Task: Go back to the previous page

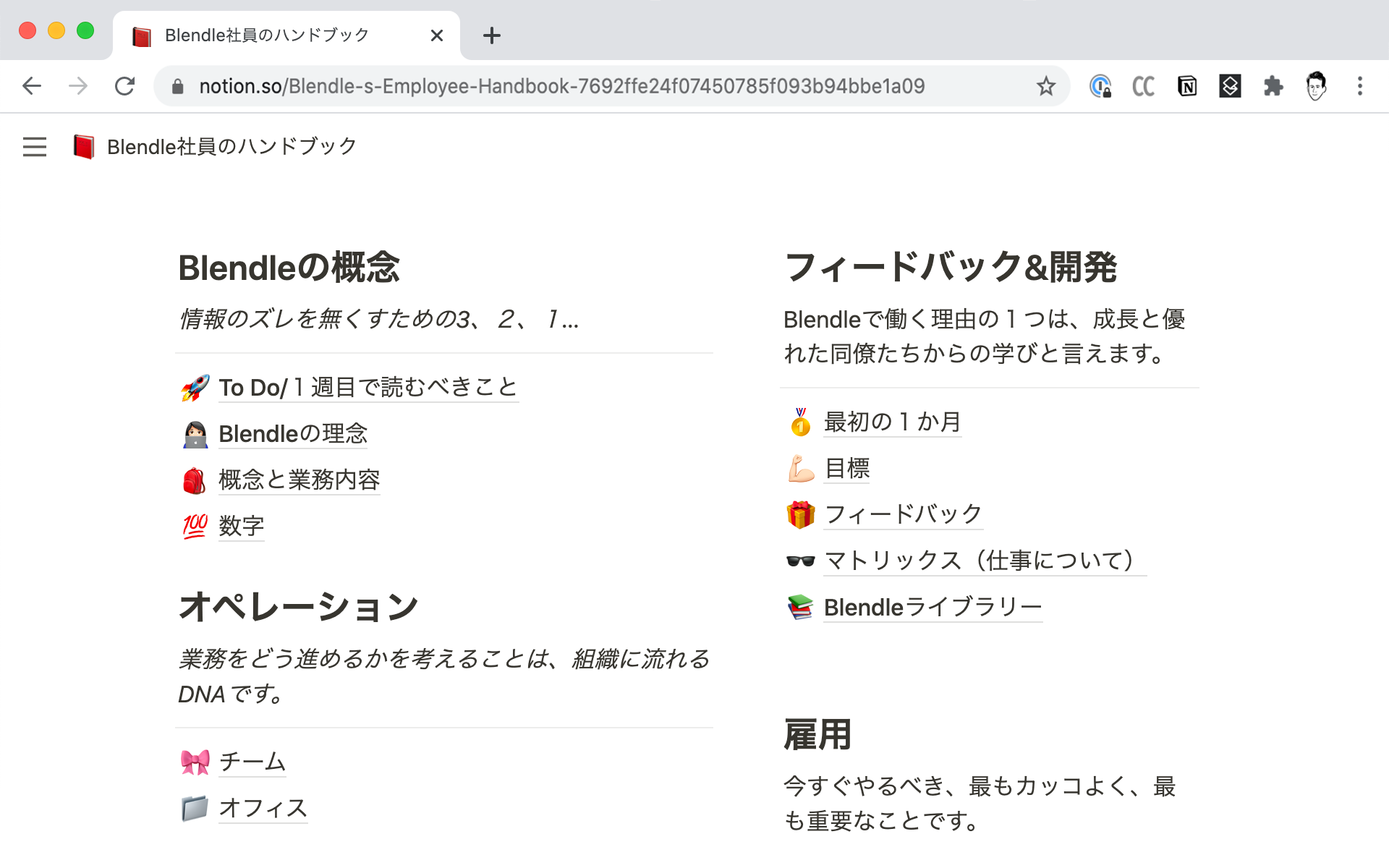Action: coord(32,87)
